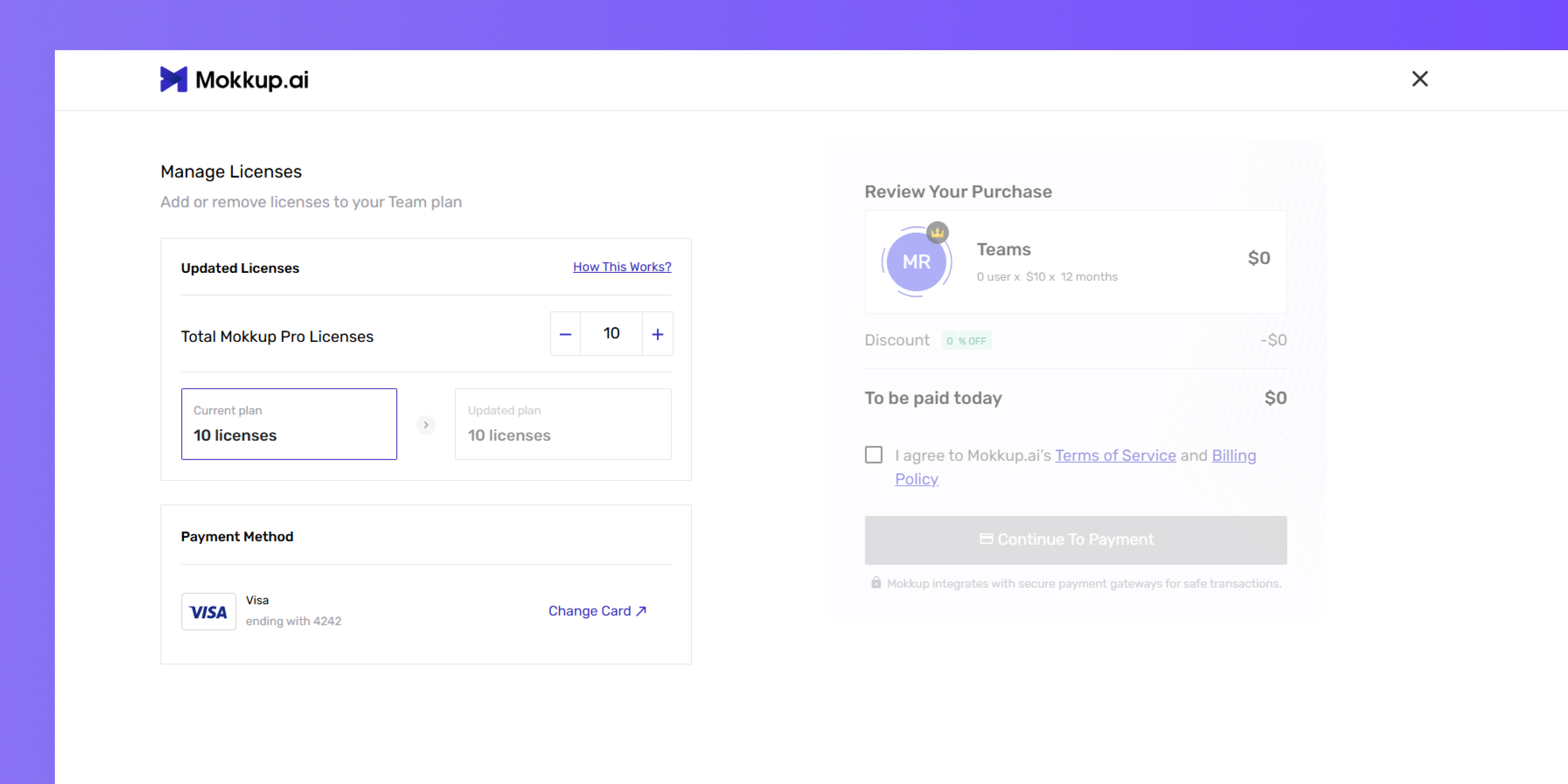Tick the agree to terms checkbox
Image resolution: width=1568 pixels, height=784 pixels.
pyautogui.click(x=873, y=455)
